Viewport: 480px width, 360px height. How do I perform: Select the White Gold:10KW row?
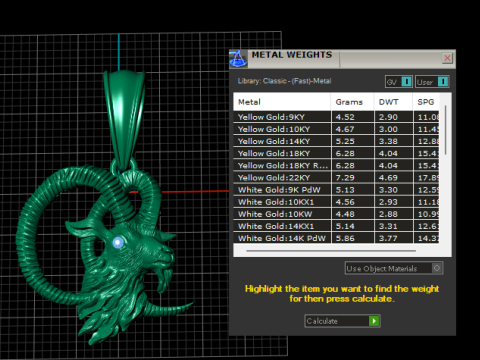pyautogui.click(x=336, y=214)
